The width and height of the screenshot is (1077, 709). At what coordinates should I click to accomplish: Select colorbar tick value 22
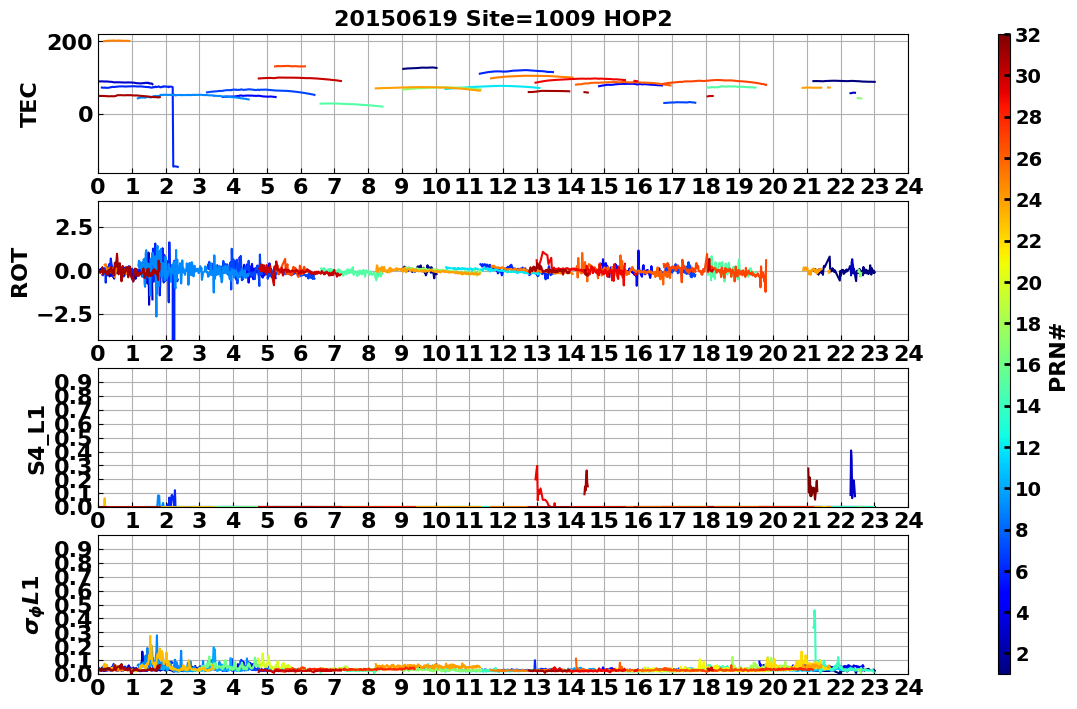[1028, 241]
